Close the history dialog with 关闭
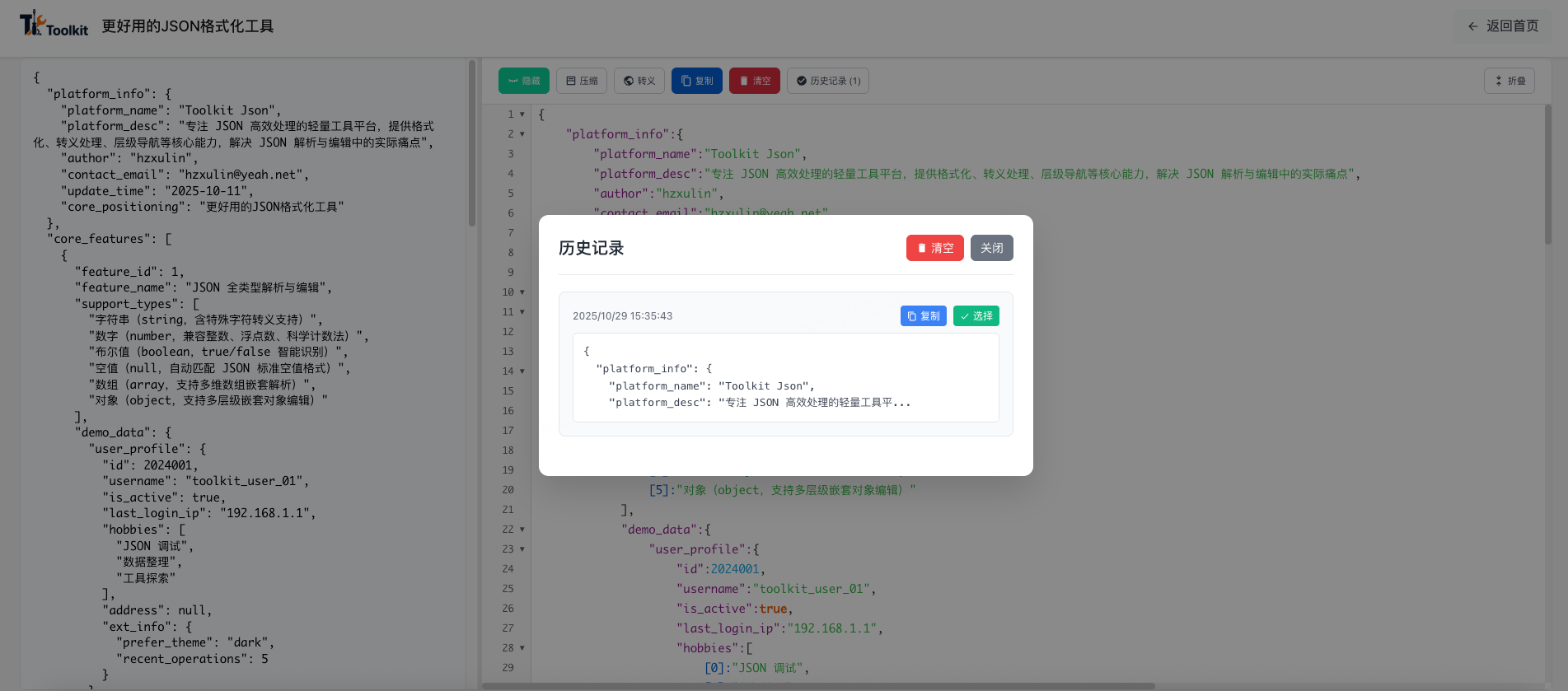 [992, 248]
